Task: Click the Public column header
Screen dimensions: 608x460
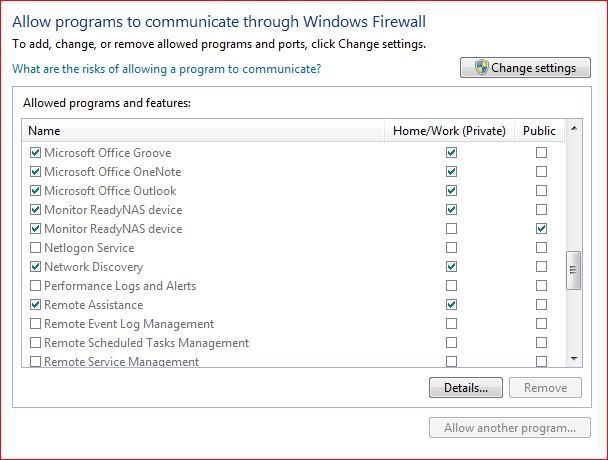Action: click(540, 131)
